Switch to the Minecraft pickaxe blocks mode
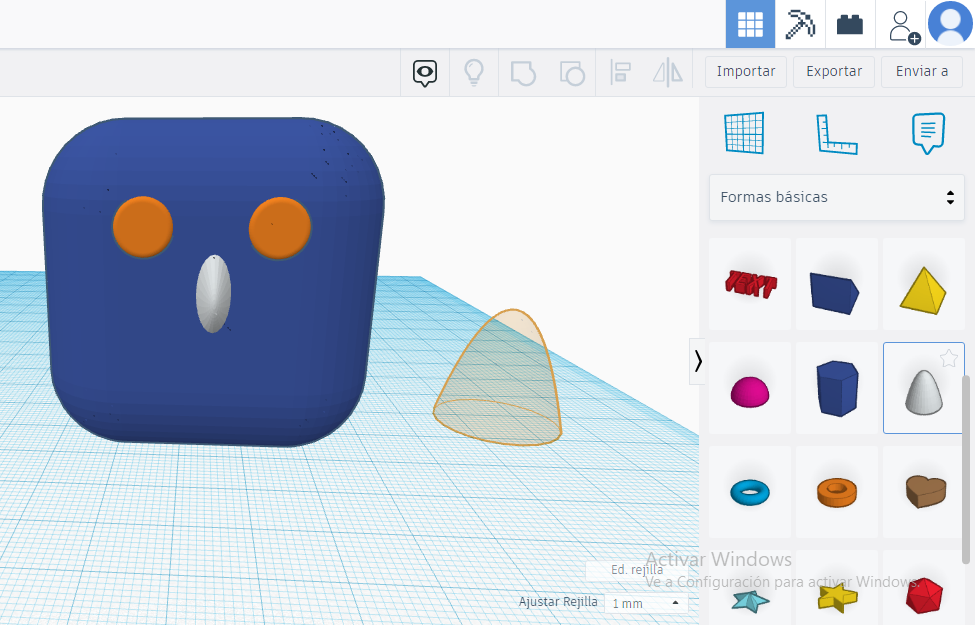The height and width of the screenshot is (625, 975). pos(800,24)
